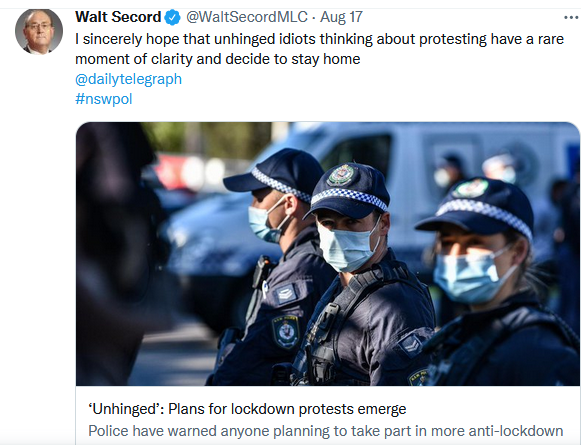Viewport: 581px width, 445px height.
Task: Click the blue verified badge icon
Action: (x=172, y=17)
